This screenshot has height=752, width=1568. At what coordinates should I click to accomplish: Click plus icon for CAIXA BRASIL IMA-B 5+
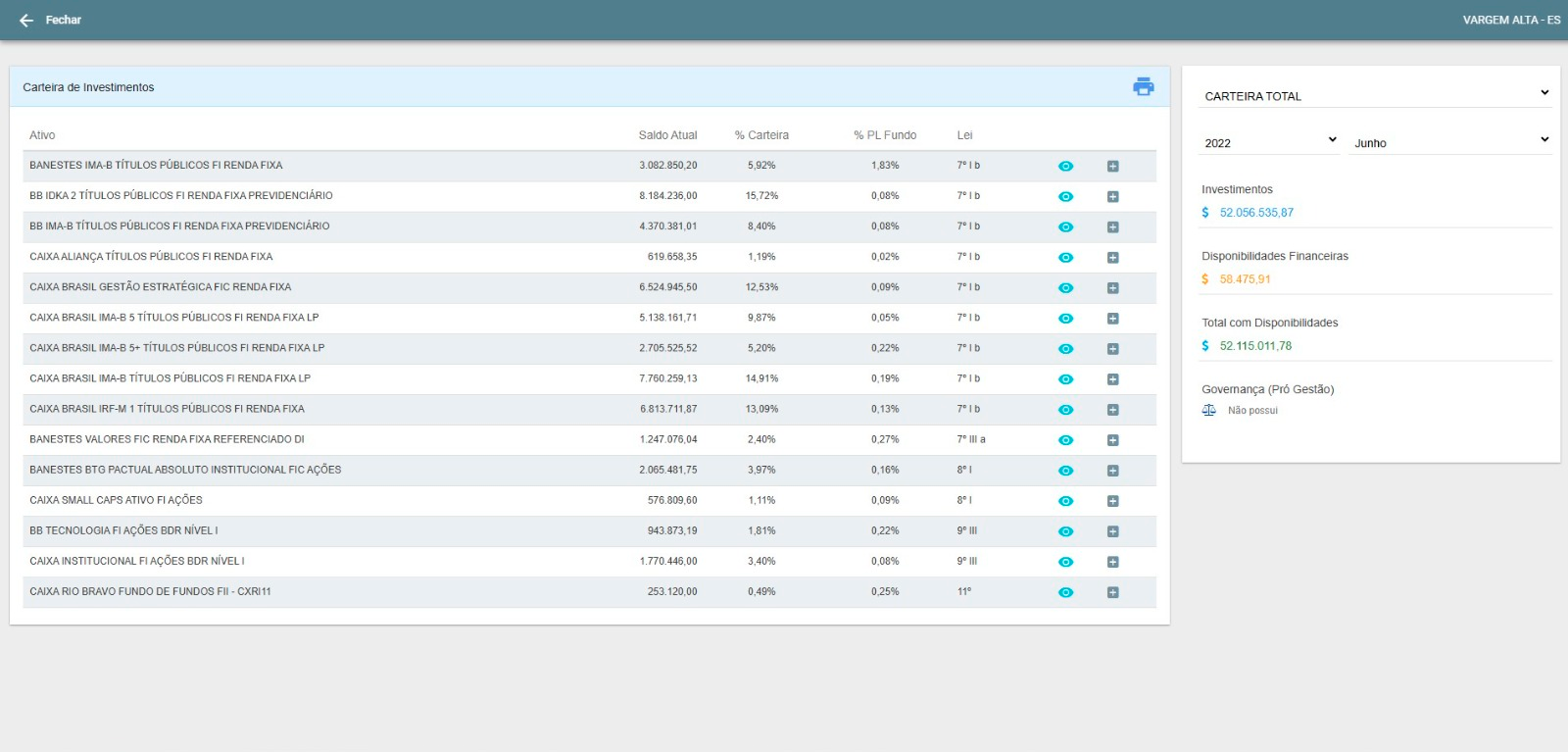(1112, 348)
